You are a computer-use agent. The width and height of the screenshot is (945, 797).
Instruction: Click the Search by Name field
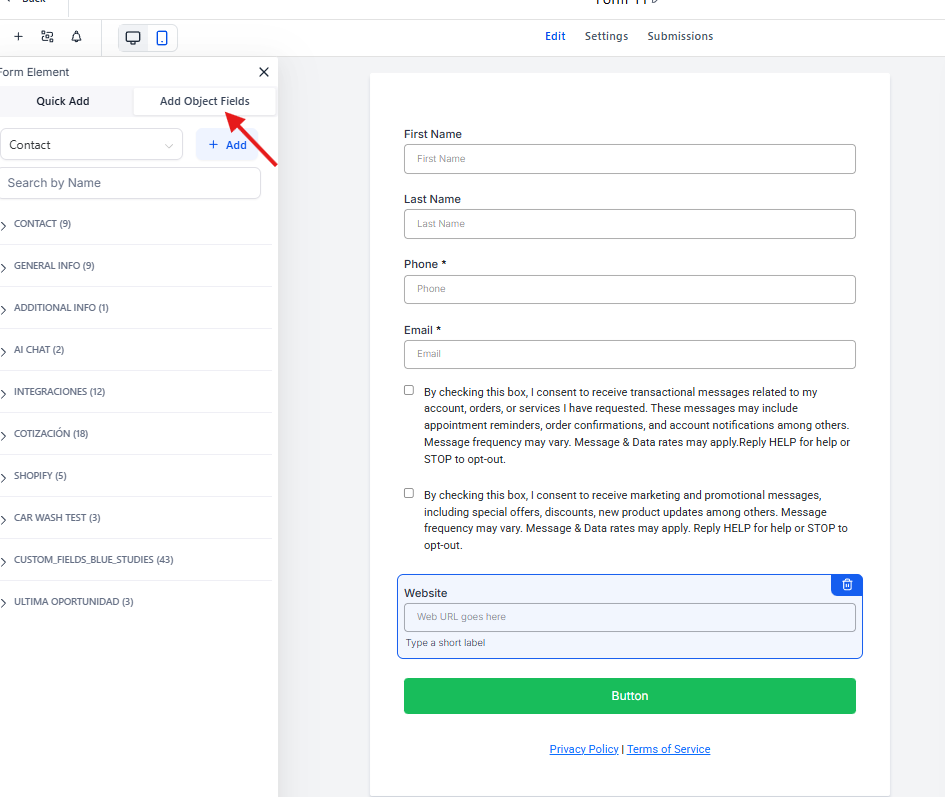tap(130, 183)
